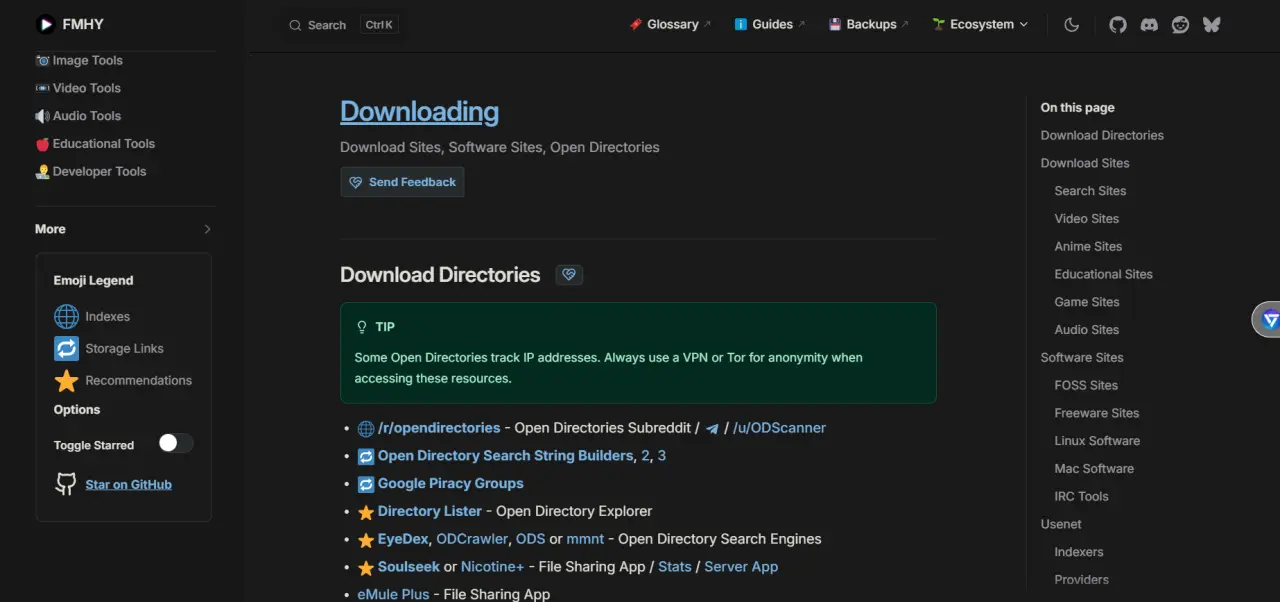Select Educational Tools in sidebar
This screenshot has height=602, width=1280.
click(x=95, y=144)
